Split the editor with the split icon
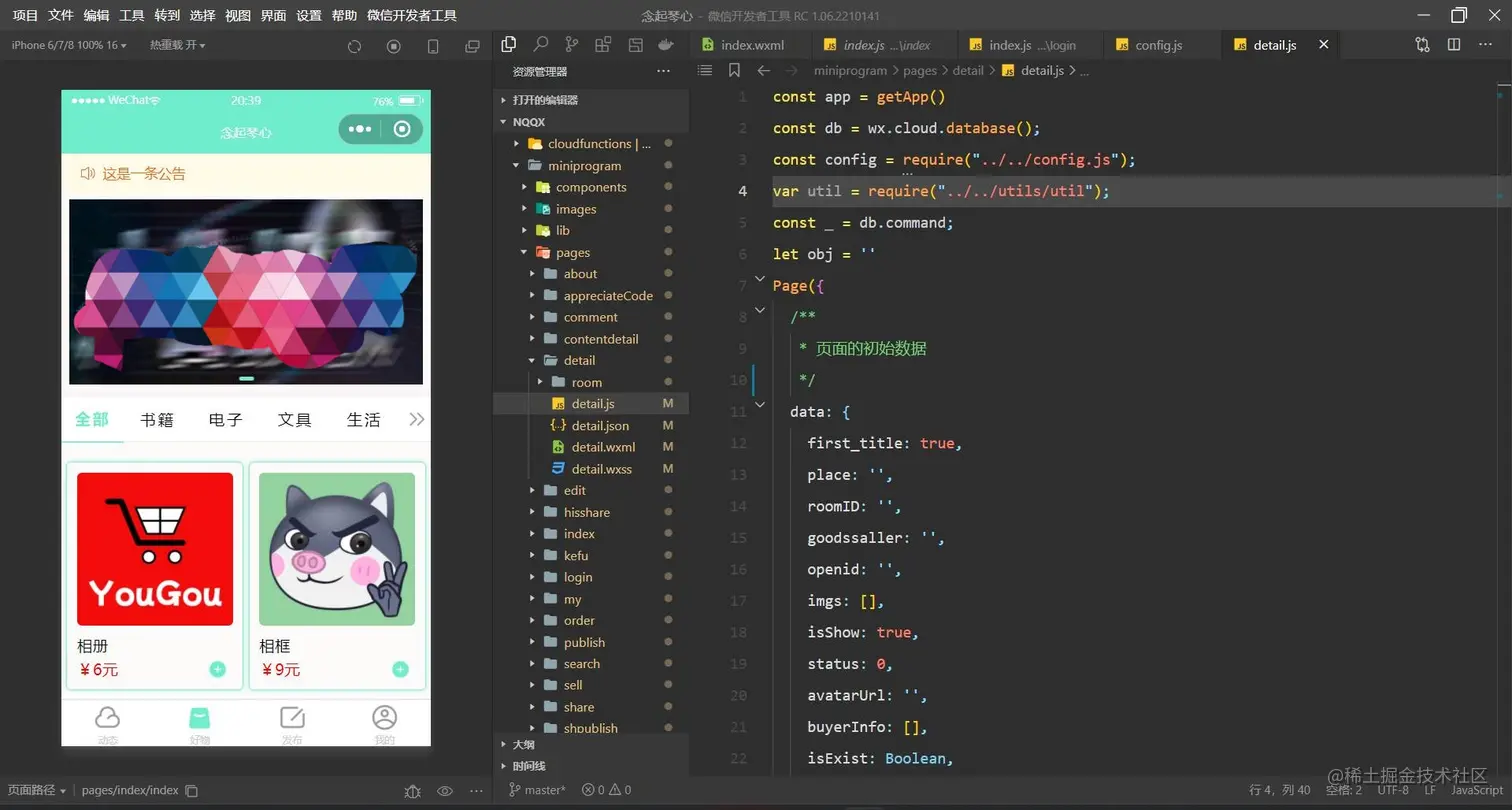The height and width of the screenshot is (810, 1512). [1454, 45]
